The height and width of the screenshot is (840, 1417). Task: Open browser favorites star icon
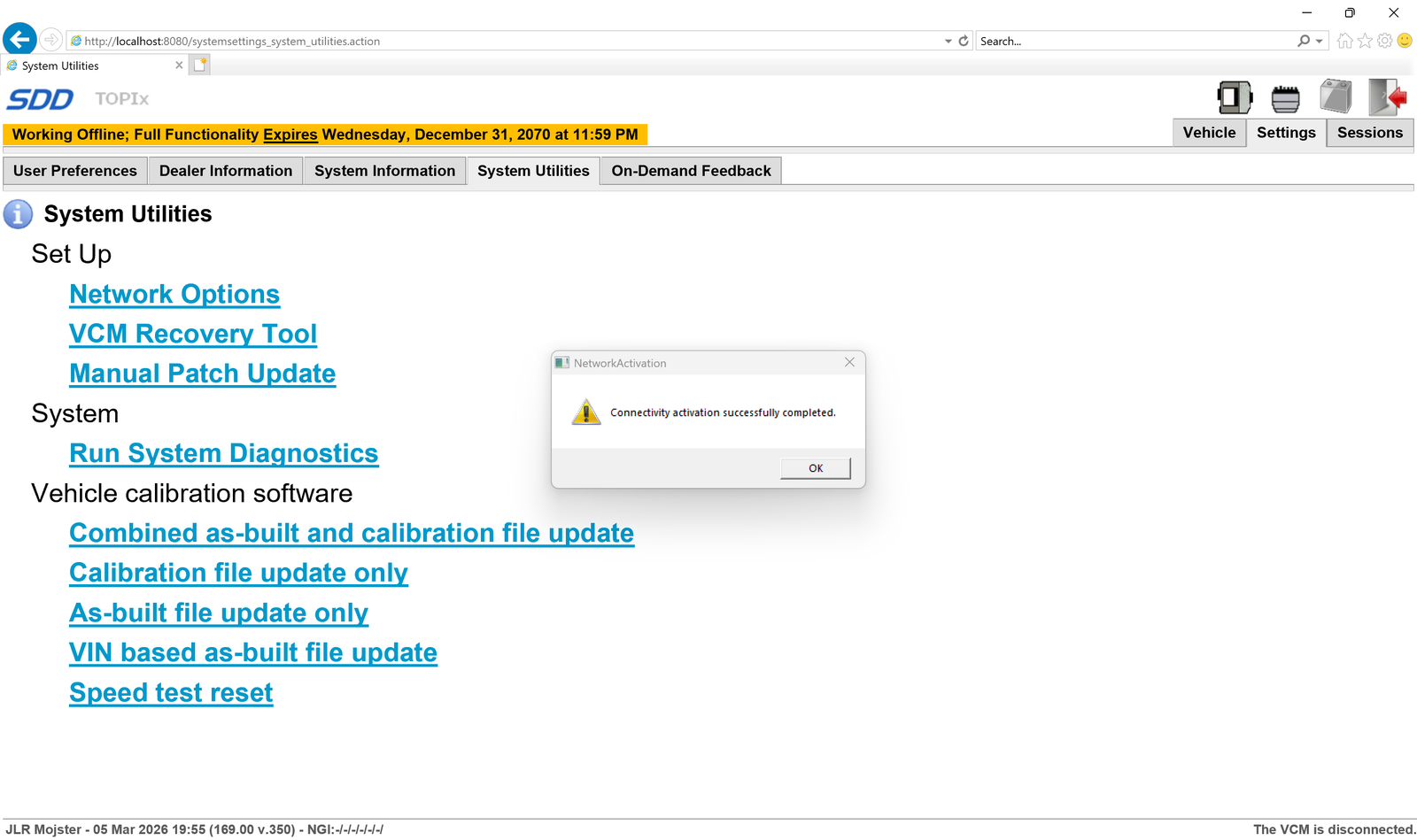(x=1365, y=41)
